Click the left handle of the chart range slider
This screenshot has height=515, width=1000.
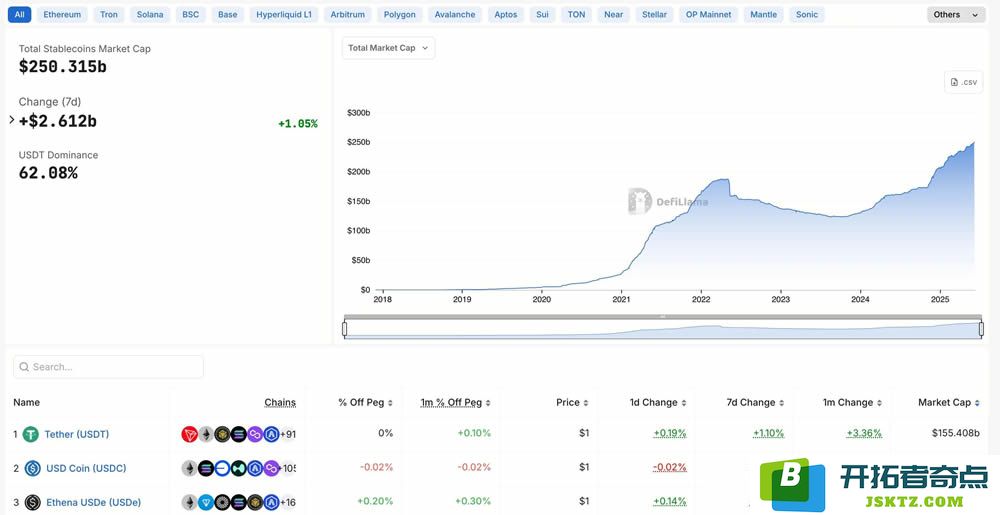(x=344, y=329)
